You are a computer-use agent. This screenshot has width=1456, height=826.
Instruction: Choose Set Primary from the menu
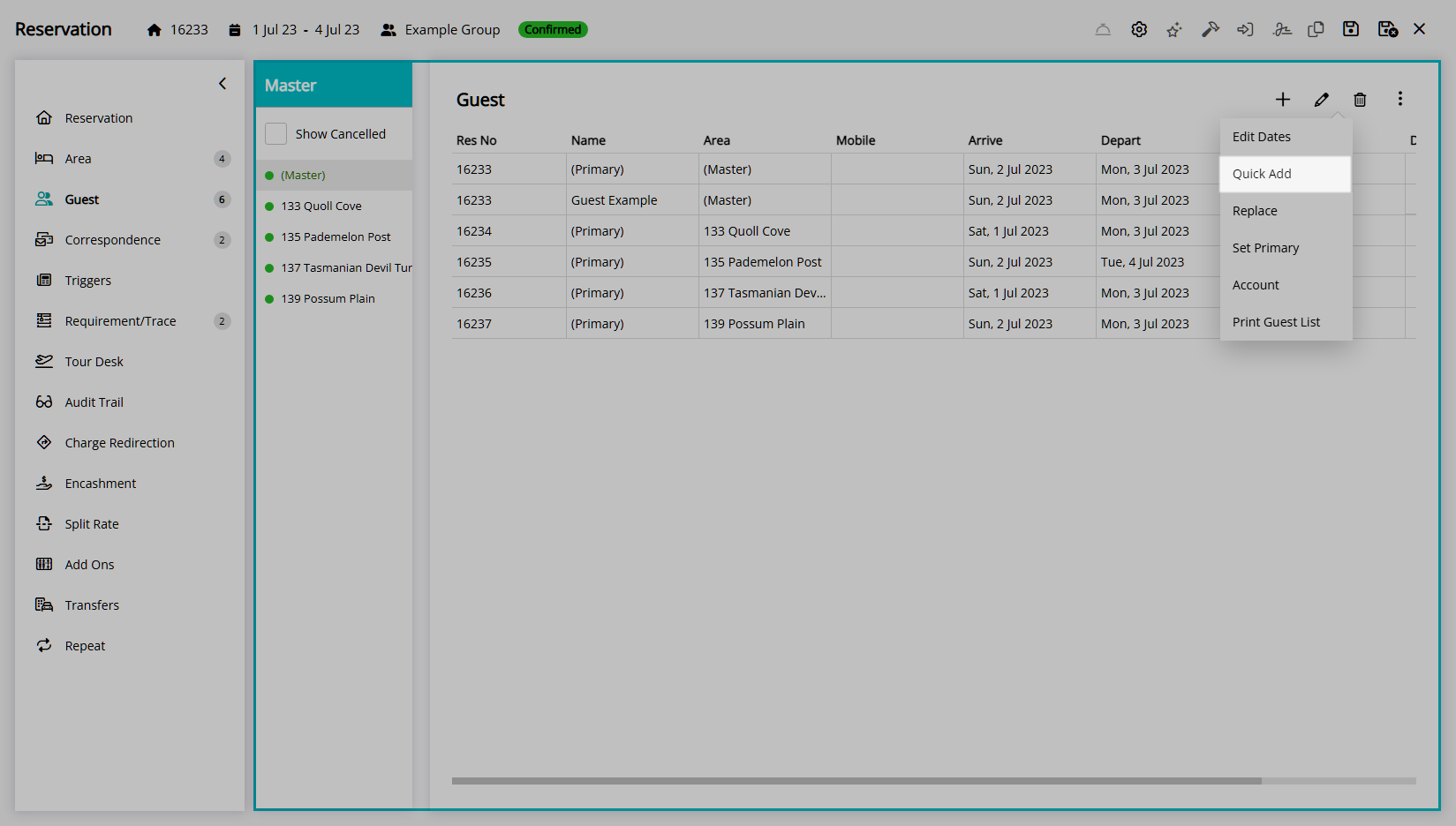point(1286,248)
